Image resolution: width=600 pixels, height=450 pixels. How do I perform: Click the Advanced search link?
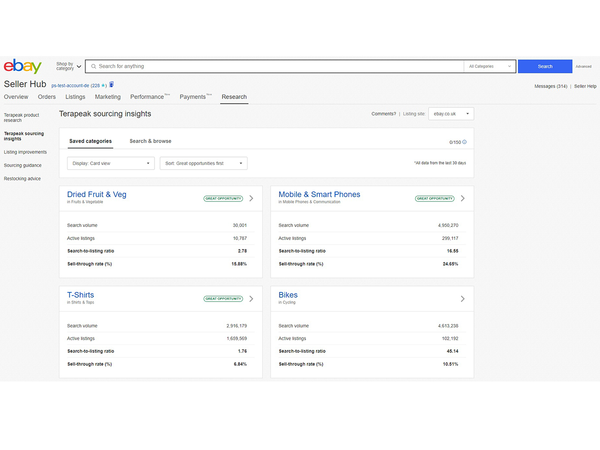(x=584, y=67)
